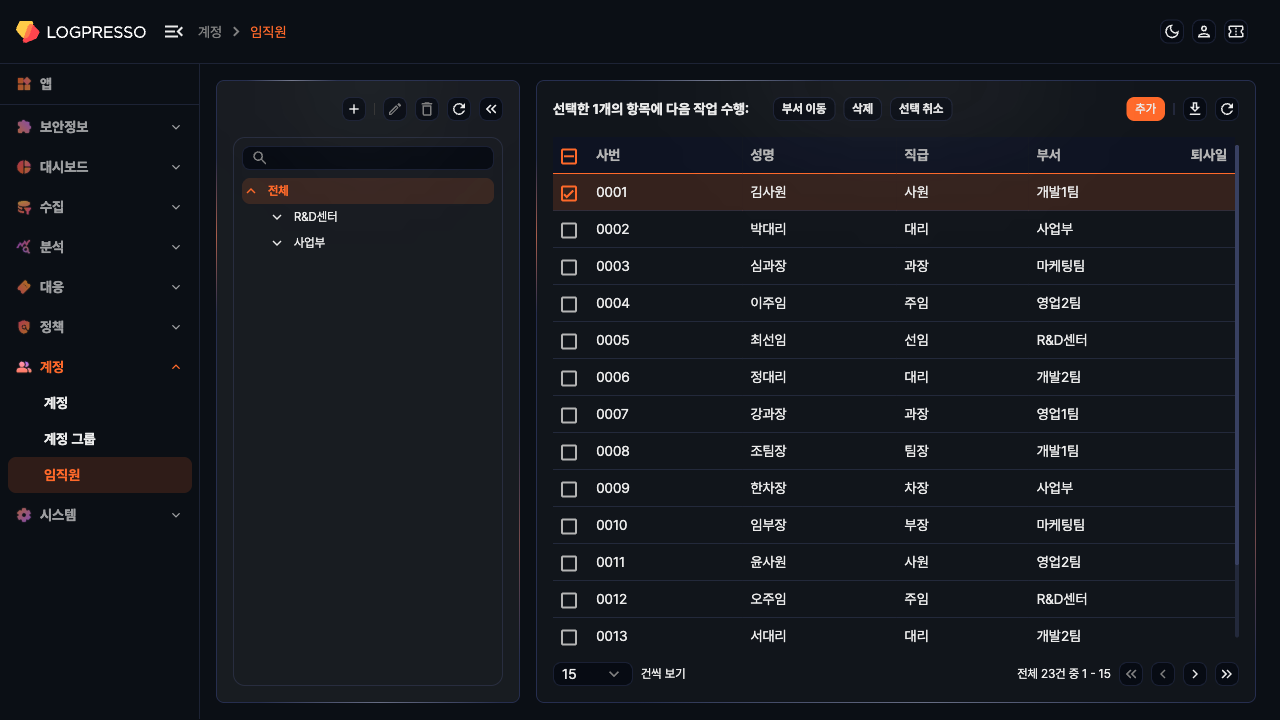Click the download export icon
Image resolution: width=1280 pixels, height=720 pixels.
[x=1194, y=109]
